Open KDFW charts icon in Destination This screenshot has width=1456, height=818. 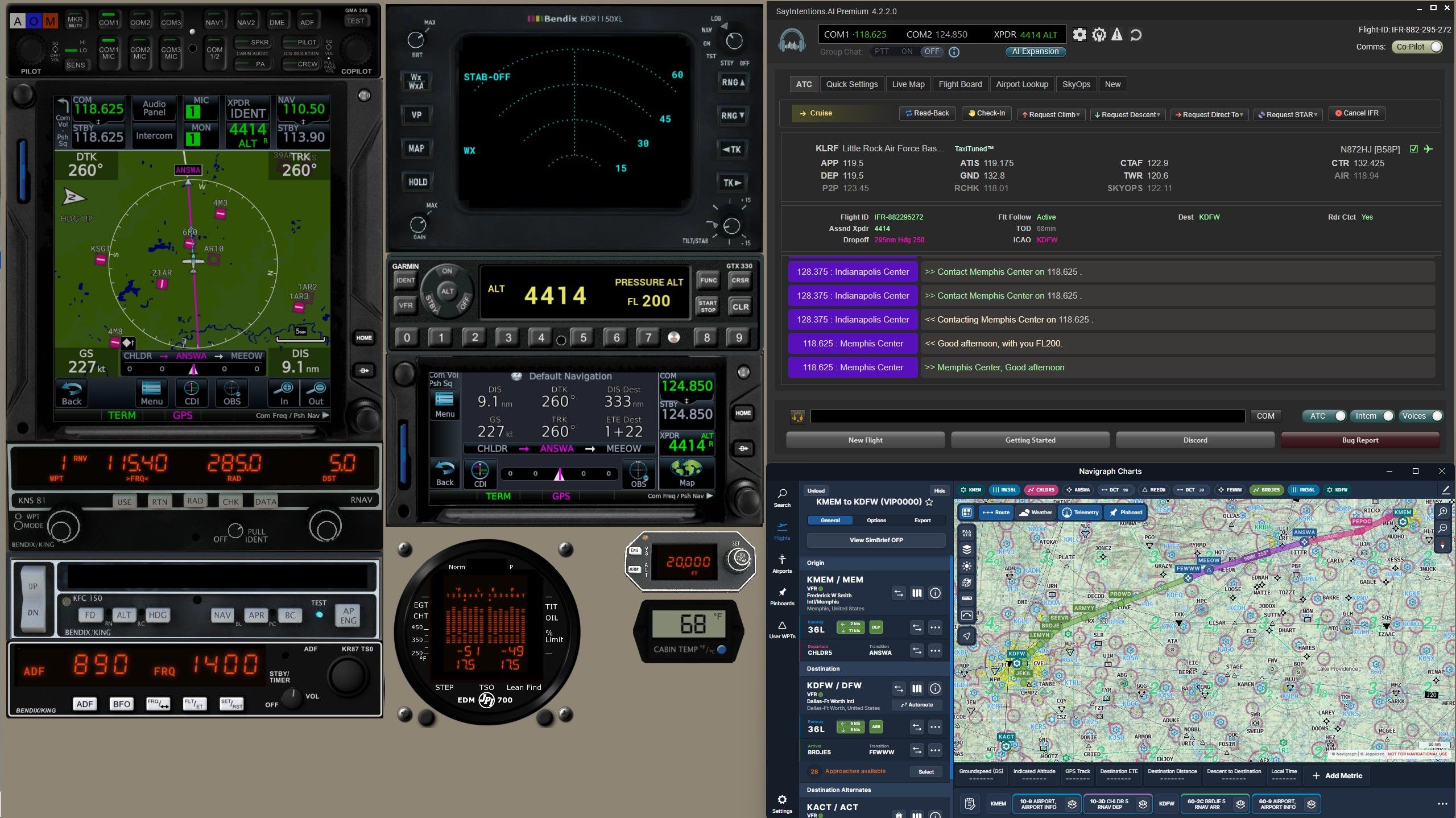pos(917,689)
